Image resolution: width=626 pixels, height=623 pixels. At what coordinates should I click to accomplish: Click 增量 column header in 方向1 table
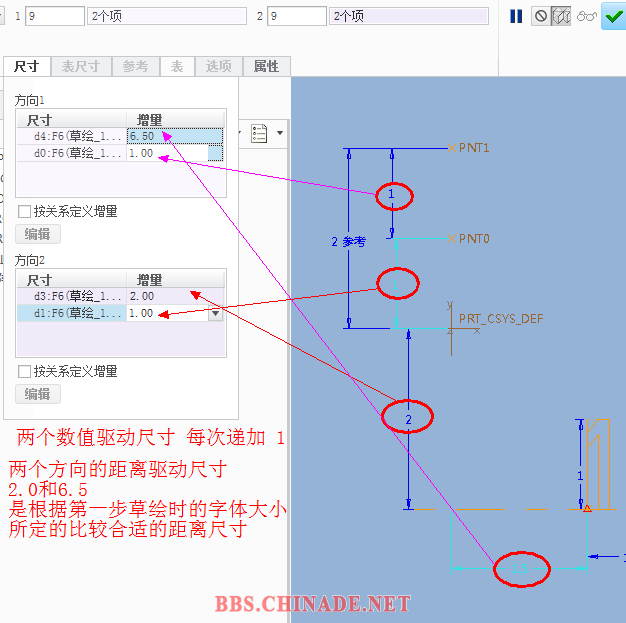(x=176, y=120)
